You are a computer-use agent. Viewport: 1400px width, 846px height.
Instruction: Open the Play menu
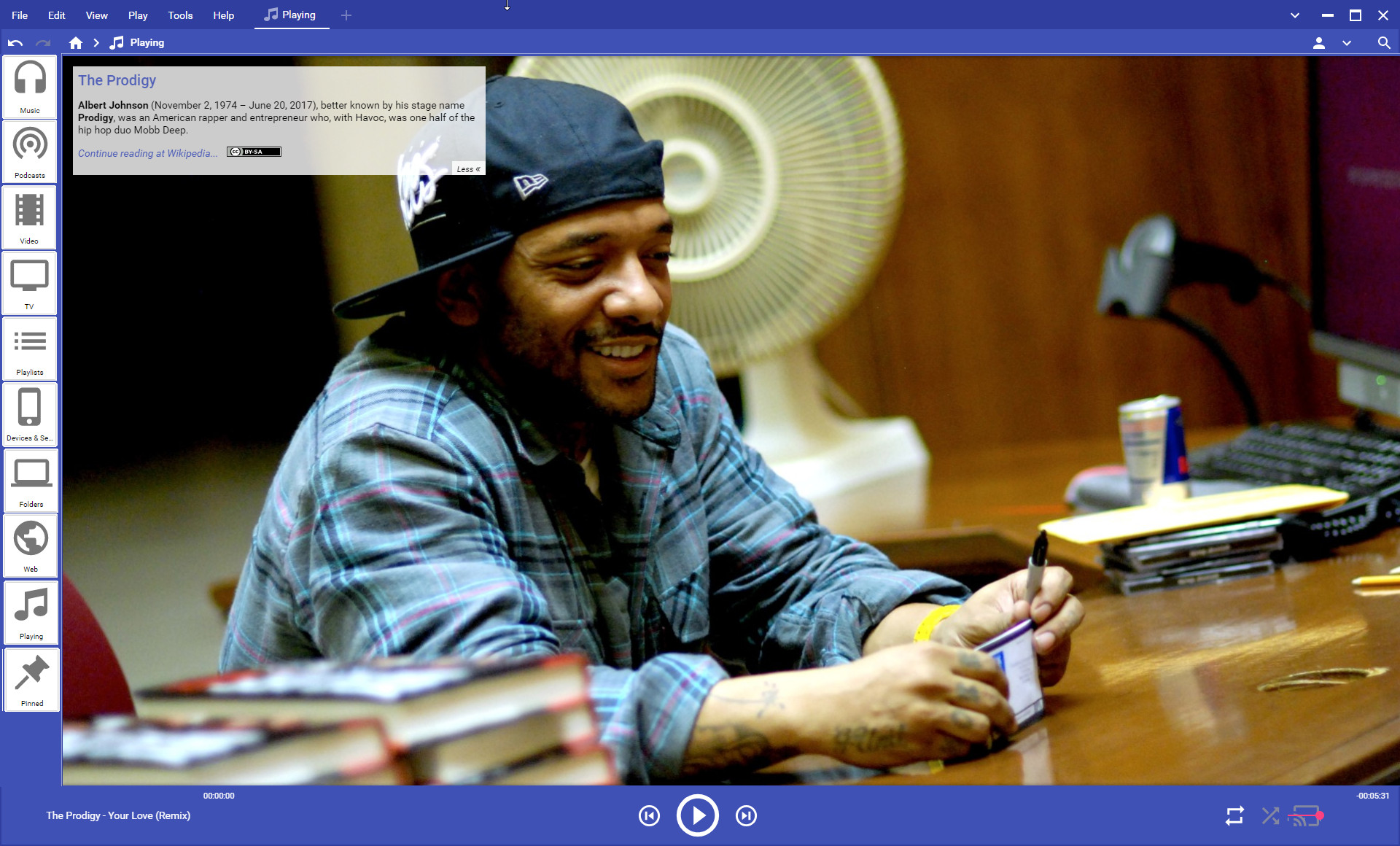click(138, 15)
